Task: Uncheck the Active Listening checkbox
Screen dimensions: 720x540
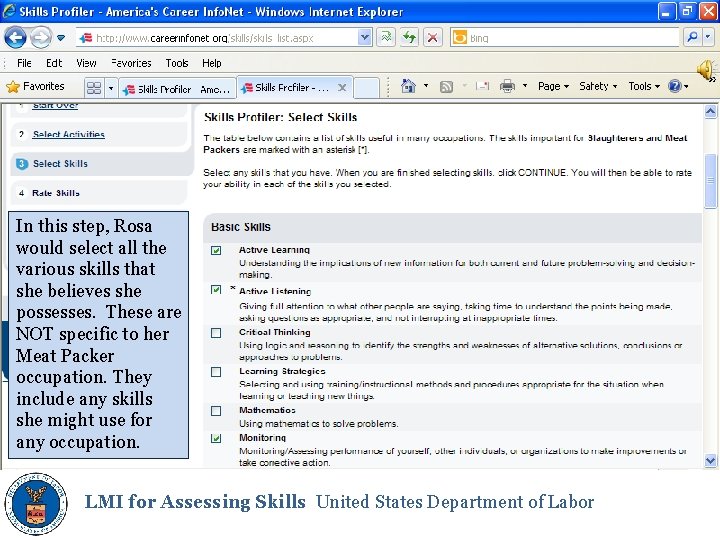Action: (x=216, y=290)
